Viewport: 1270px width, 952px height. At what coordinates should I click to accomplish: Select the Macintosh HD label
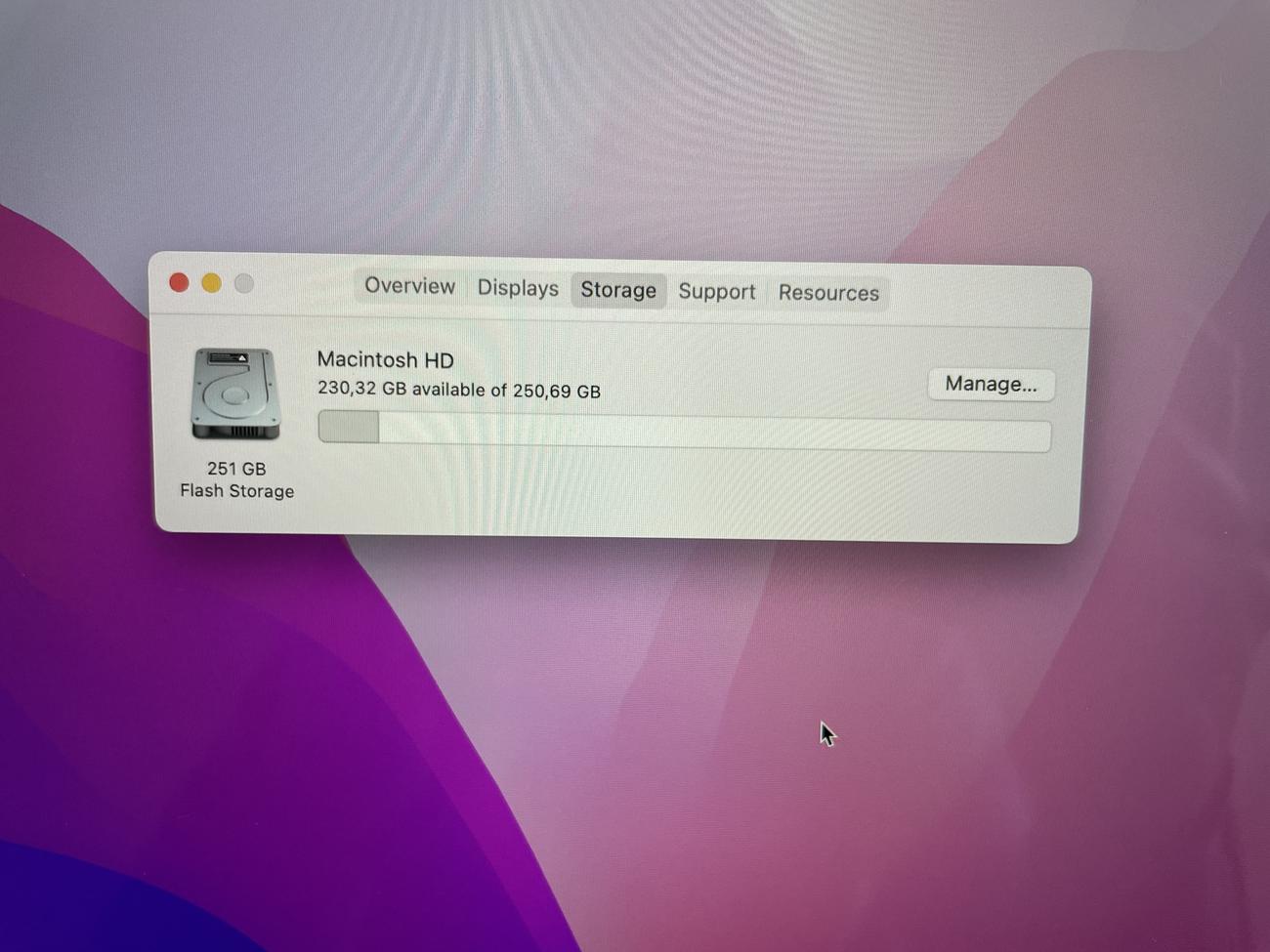click(x=385, y=359)
